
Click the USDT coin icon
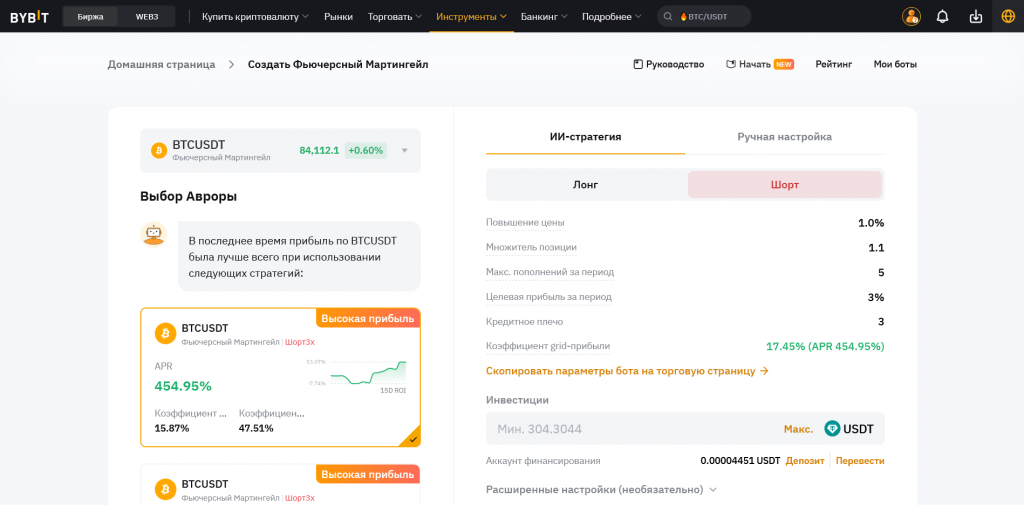[832, 429]
